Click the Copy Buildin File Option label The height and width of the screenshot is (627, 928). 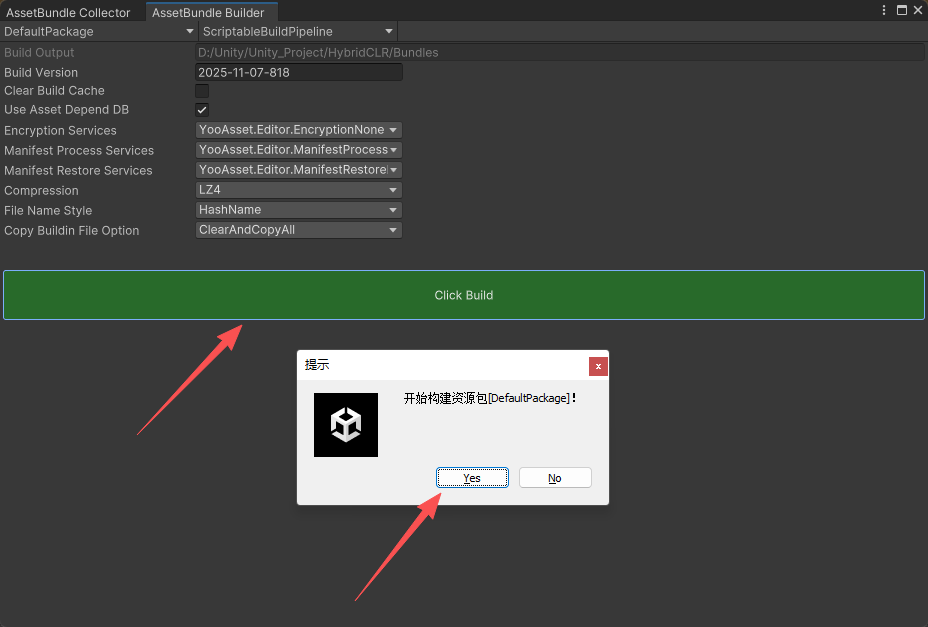[x=72, y=231]
